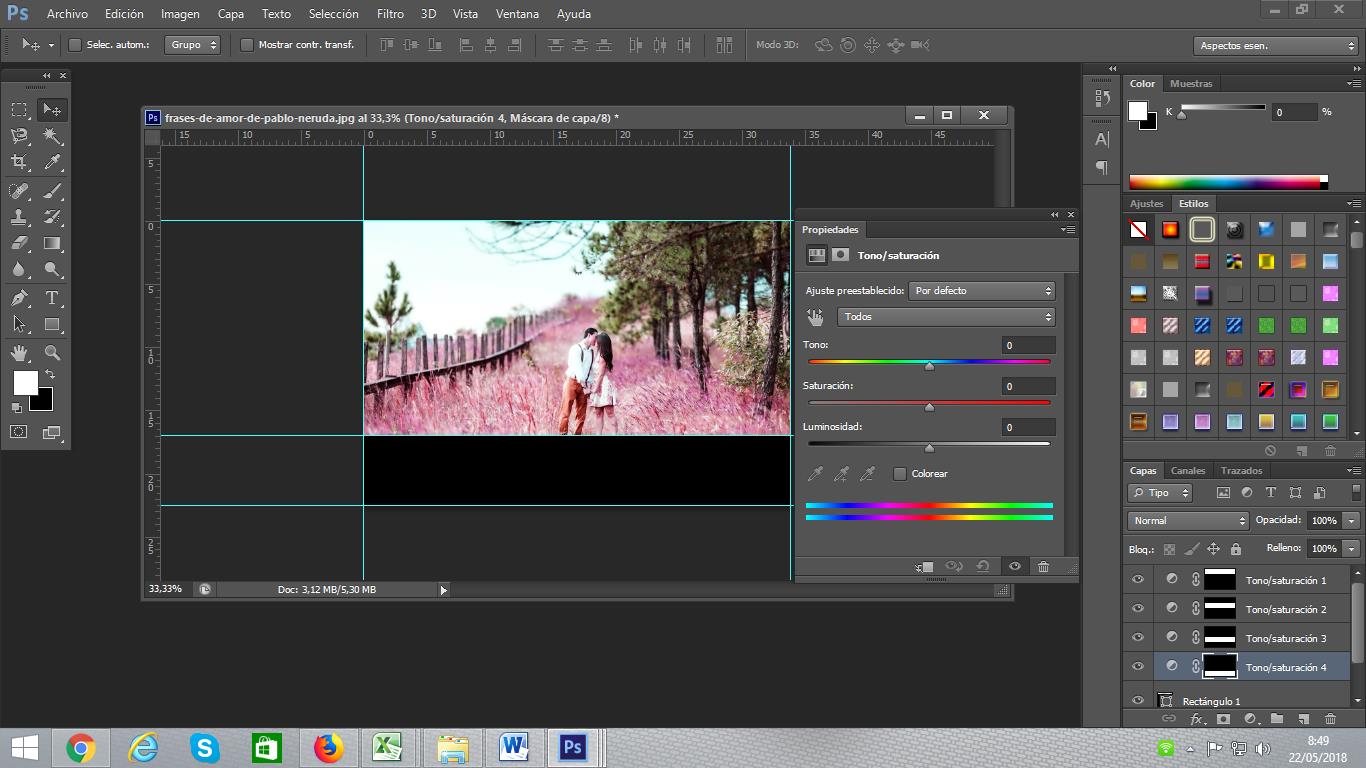
Task: Select the Move tool in toolbox
Action: (52, 109)
